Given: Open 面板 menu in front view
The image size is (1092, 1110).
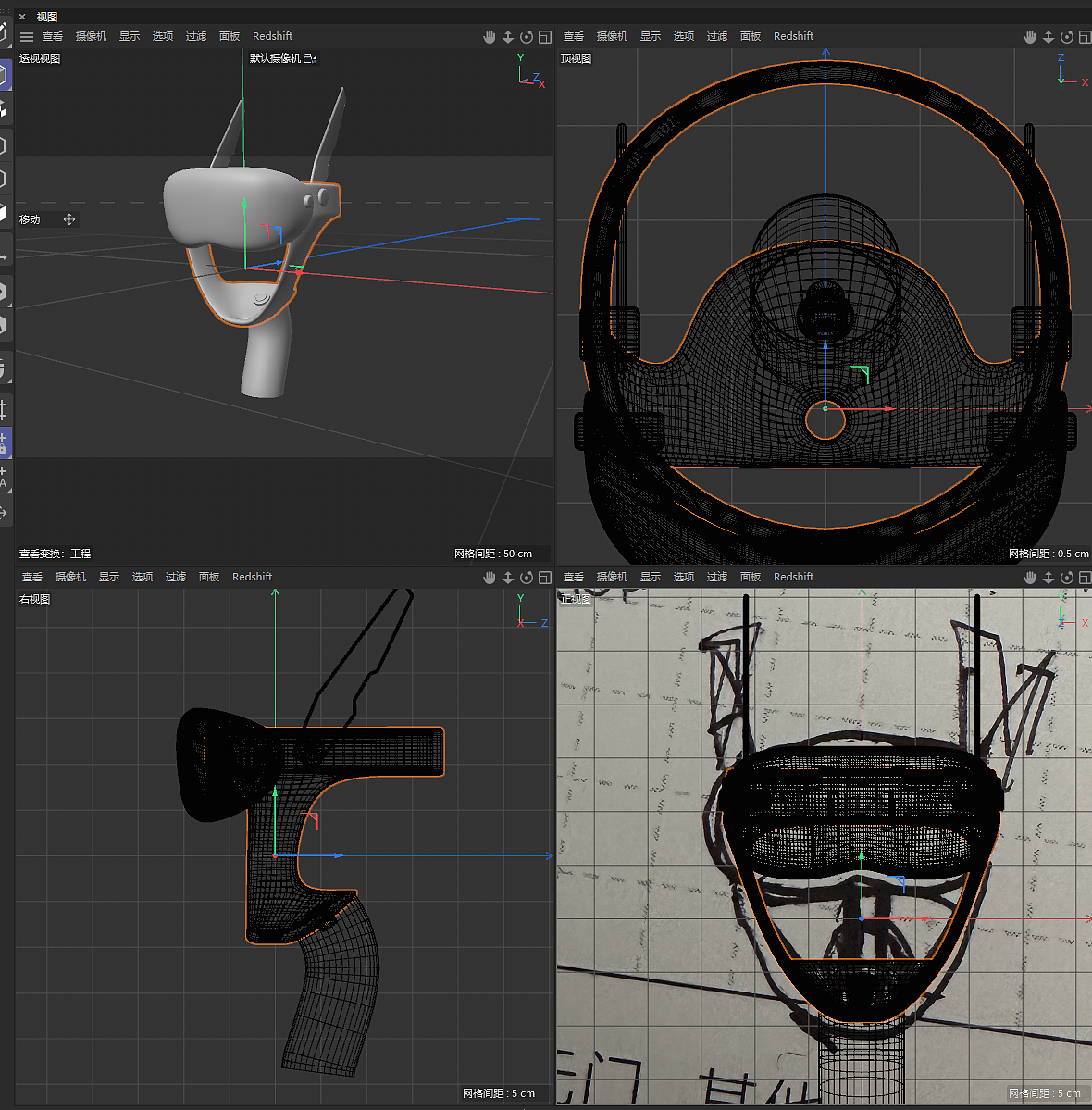Looking at the screenshot, I should [x=751, y=577].
